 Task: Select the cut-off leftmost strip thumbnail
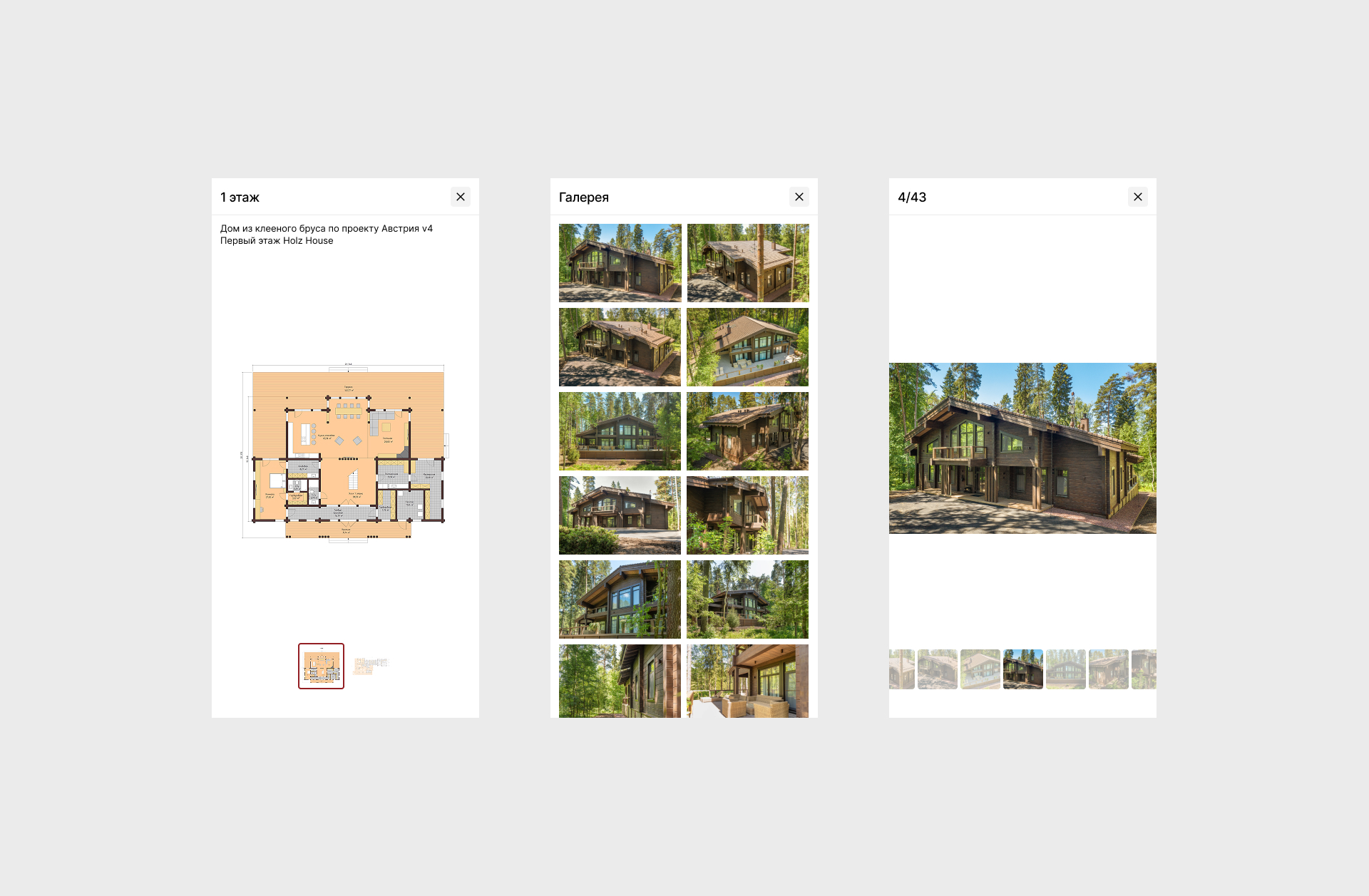pos(902,669)
